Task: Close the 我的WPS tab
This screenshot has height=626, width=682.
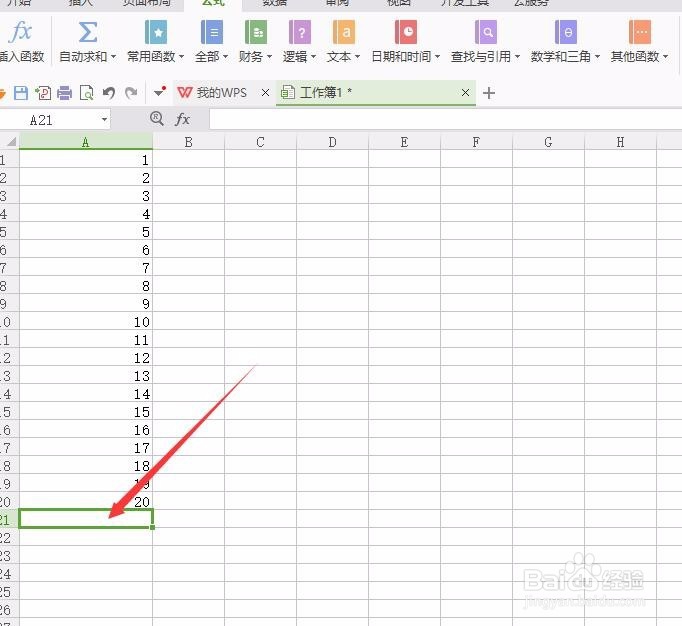Action: [265, 93]
